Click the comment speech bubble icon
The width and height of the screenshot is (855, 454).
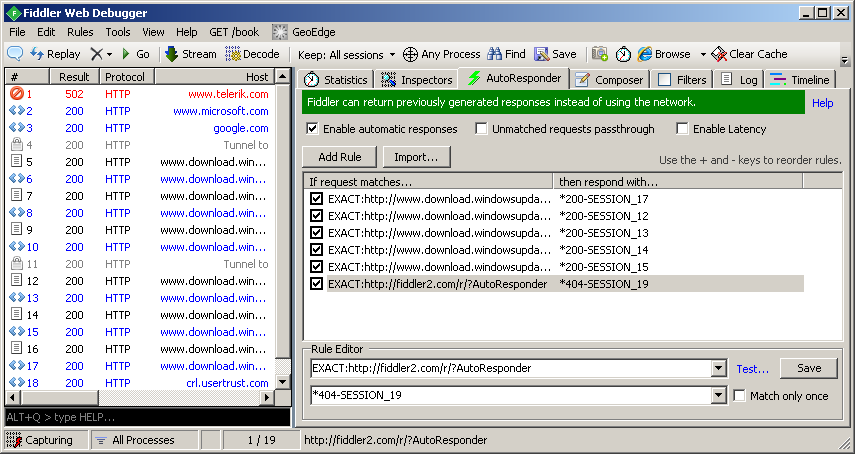pos(15,54)
